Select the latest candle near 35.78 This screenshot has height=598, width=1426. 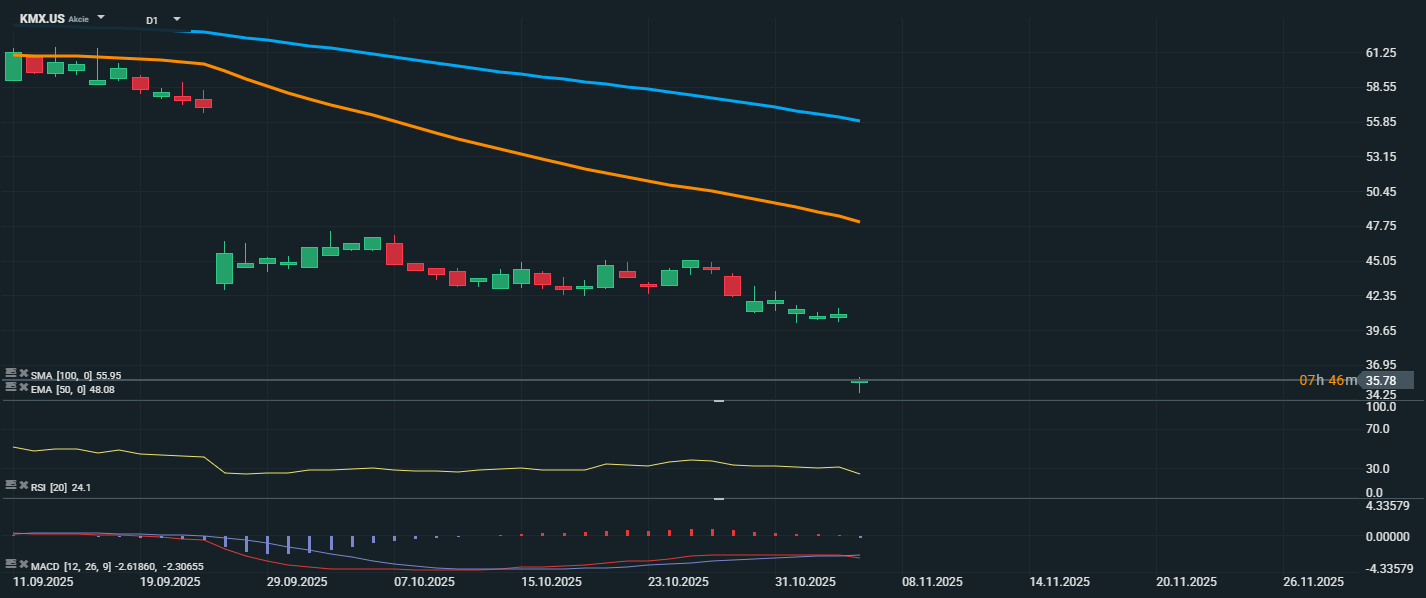(x=860, y=382)
